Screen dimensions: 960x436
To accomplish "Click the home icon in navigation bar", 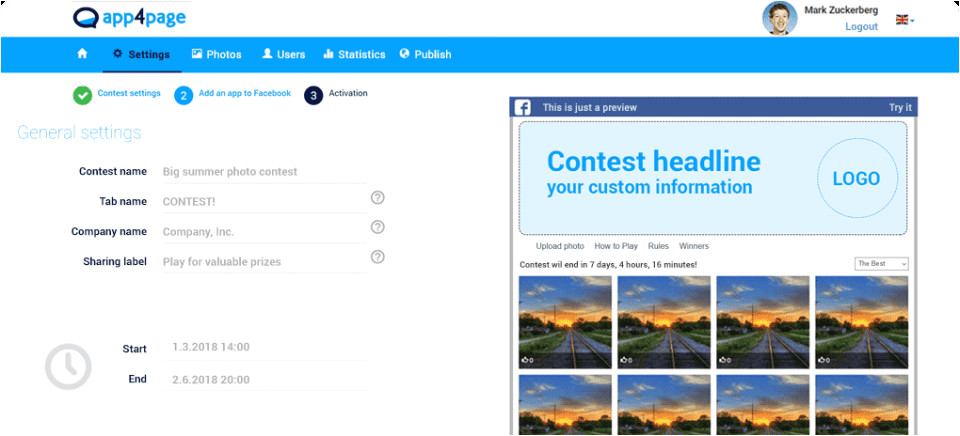I will click(82, 54).
